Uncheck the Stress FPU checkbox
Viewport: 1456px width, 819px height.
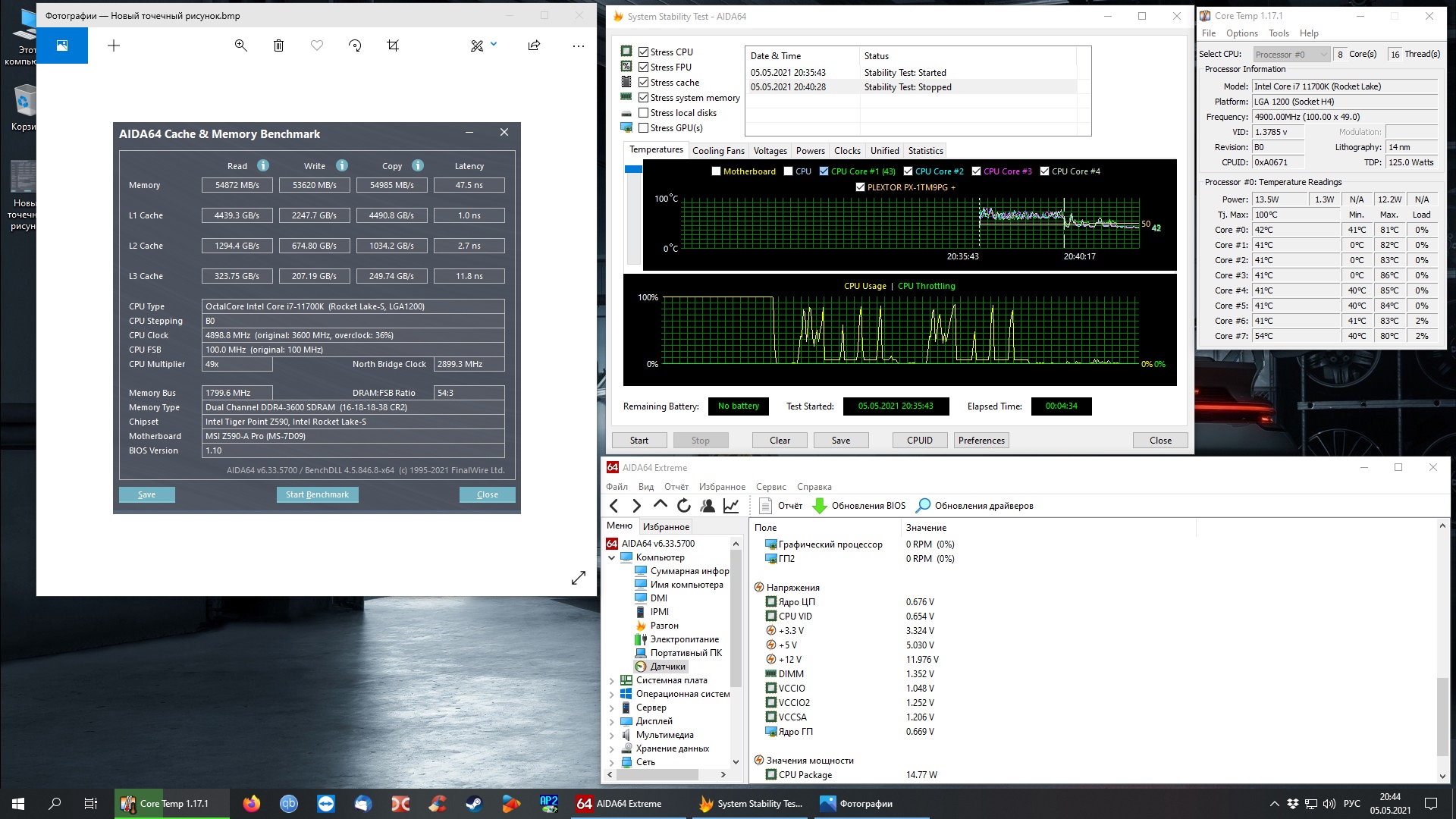643,67
